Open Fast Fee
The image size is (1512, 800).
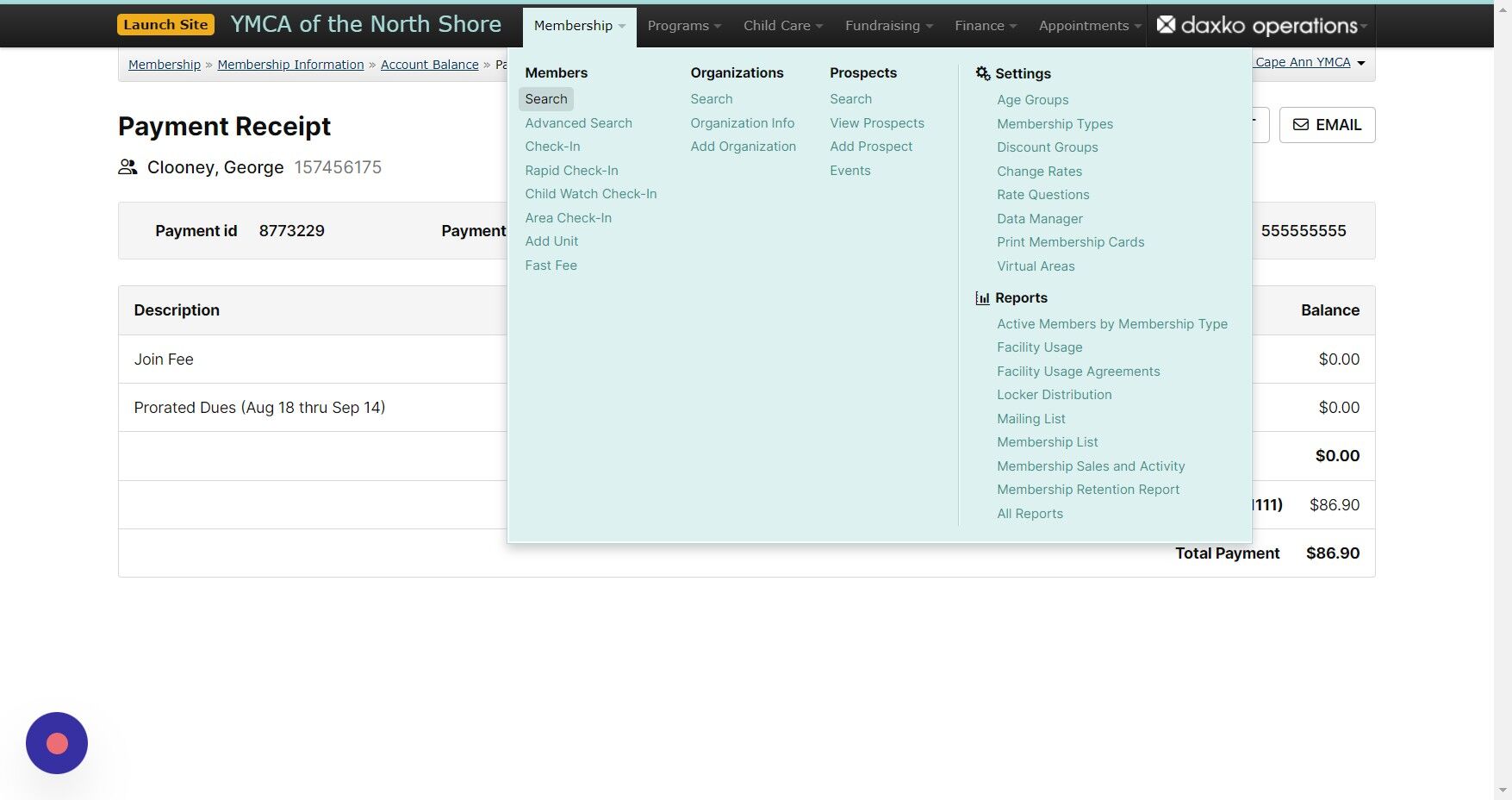(x=551, y=266)
